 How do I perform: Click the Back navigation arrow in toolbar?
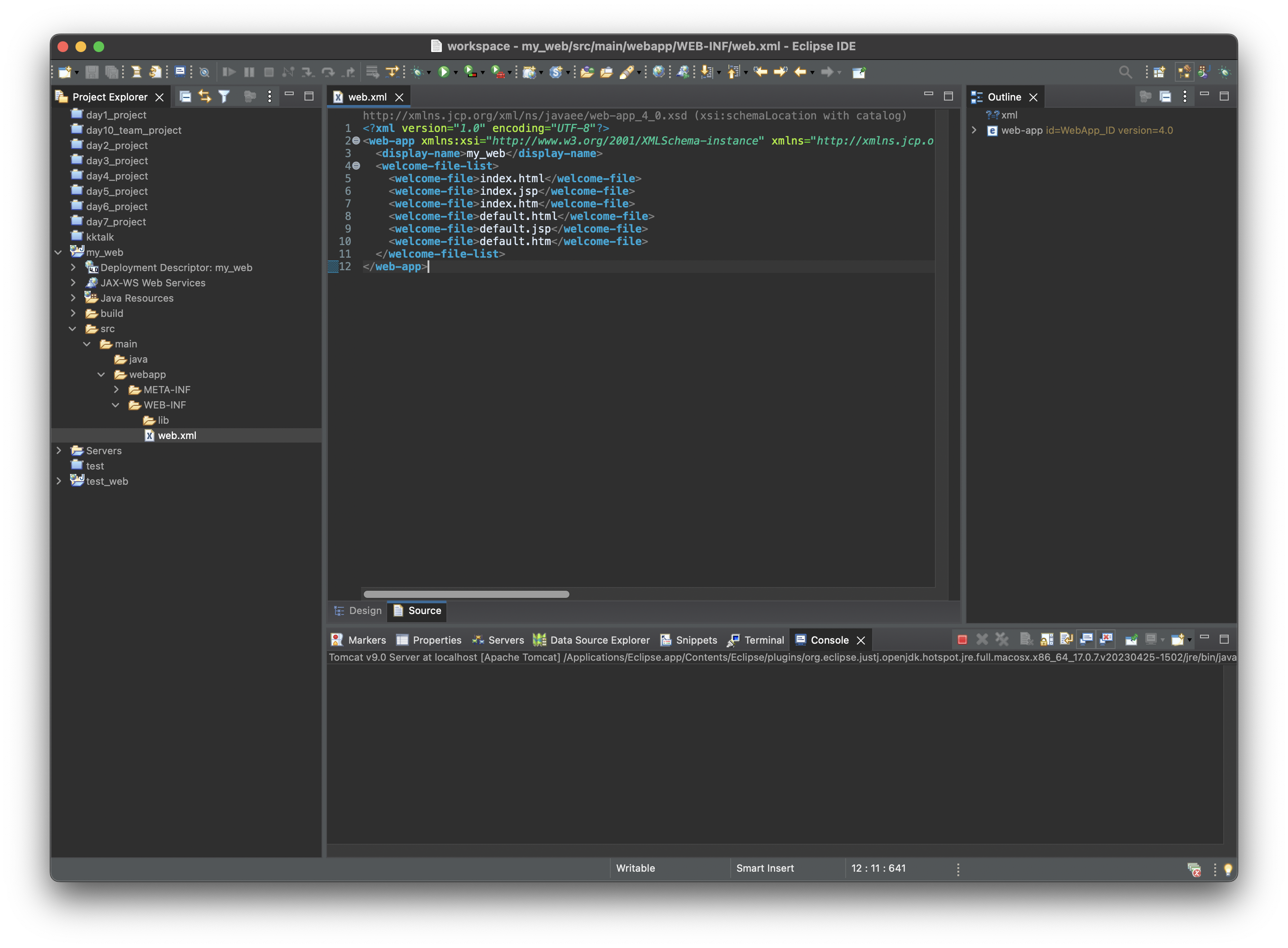pos(800,72)
